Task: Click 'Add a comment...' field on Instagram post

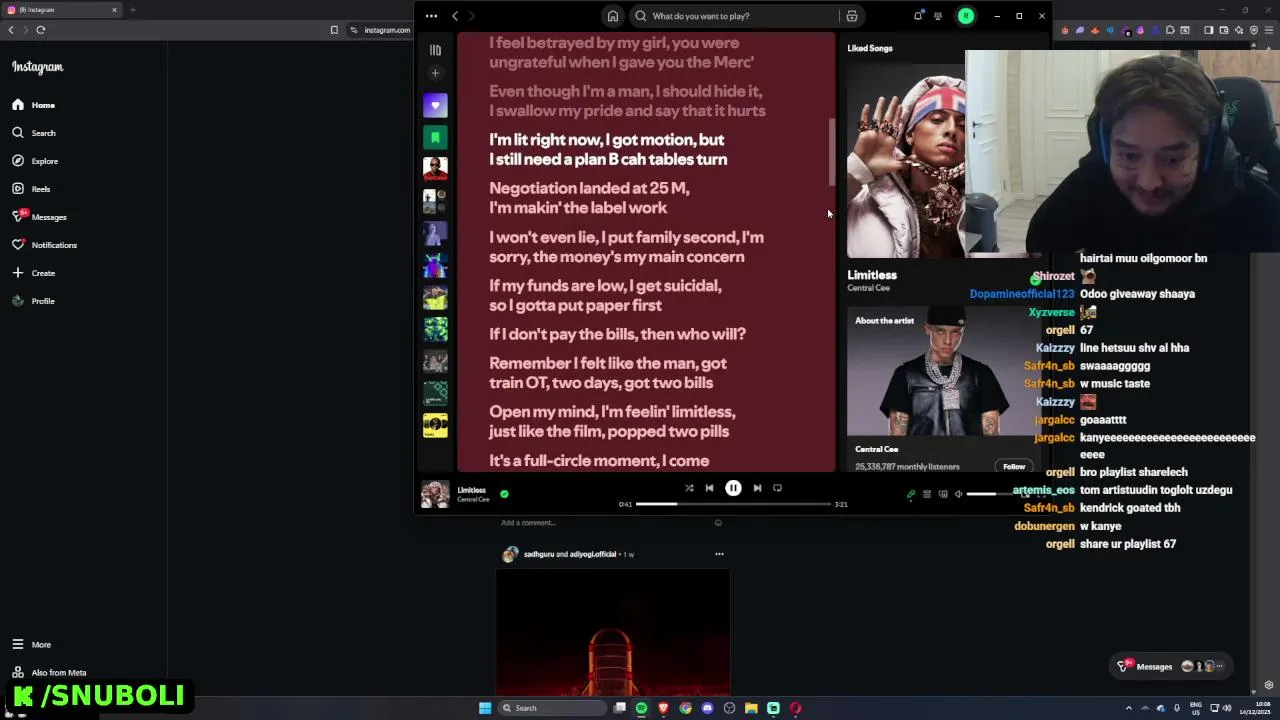Action: click(x=528, y=522)
